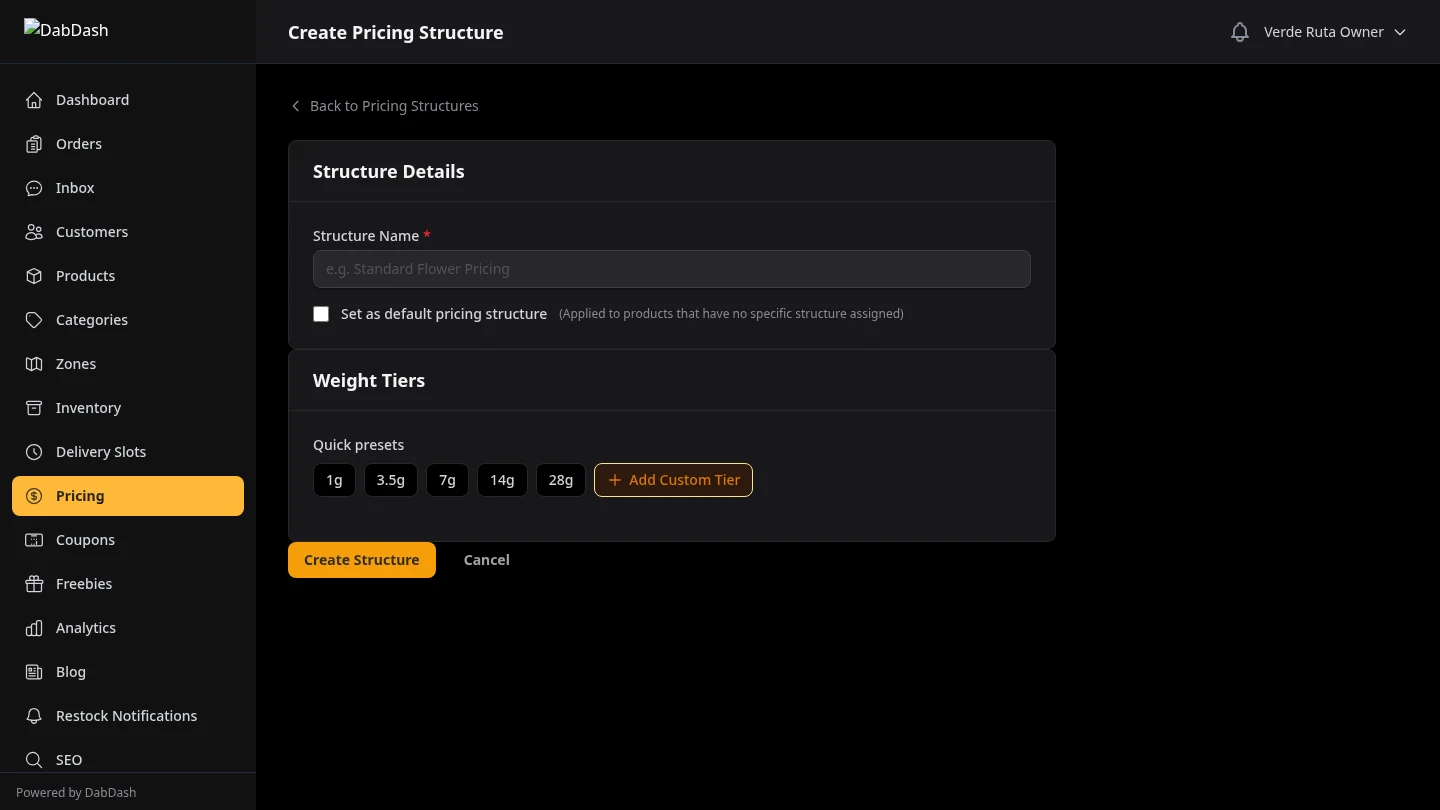1440x810 pixels.
Task: Click the Create Structure button
Action: (x=361, y=560)
